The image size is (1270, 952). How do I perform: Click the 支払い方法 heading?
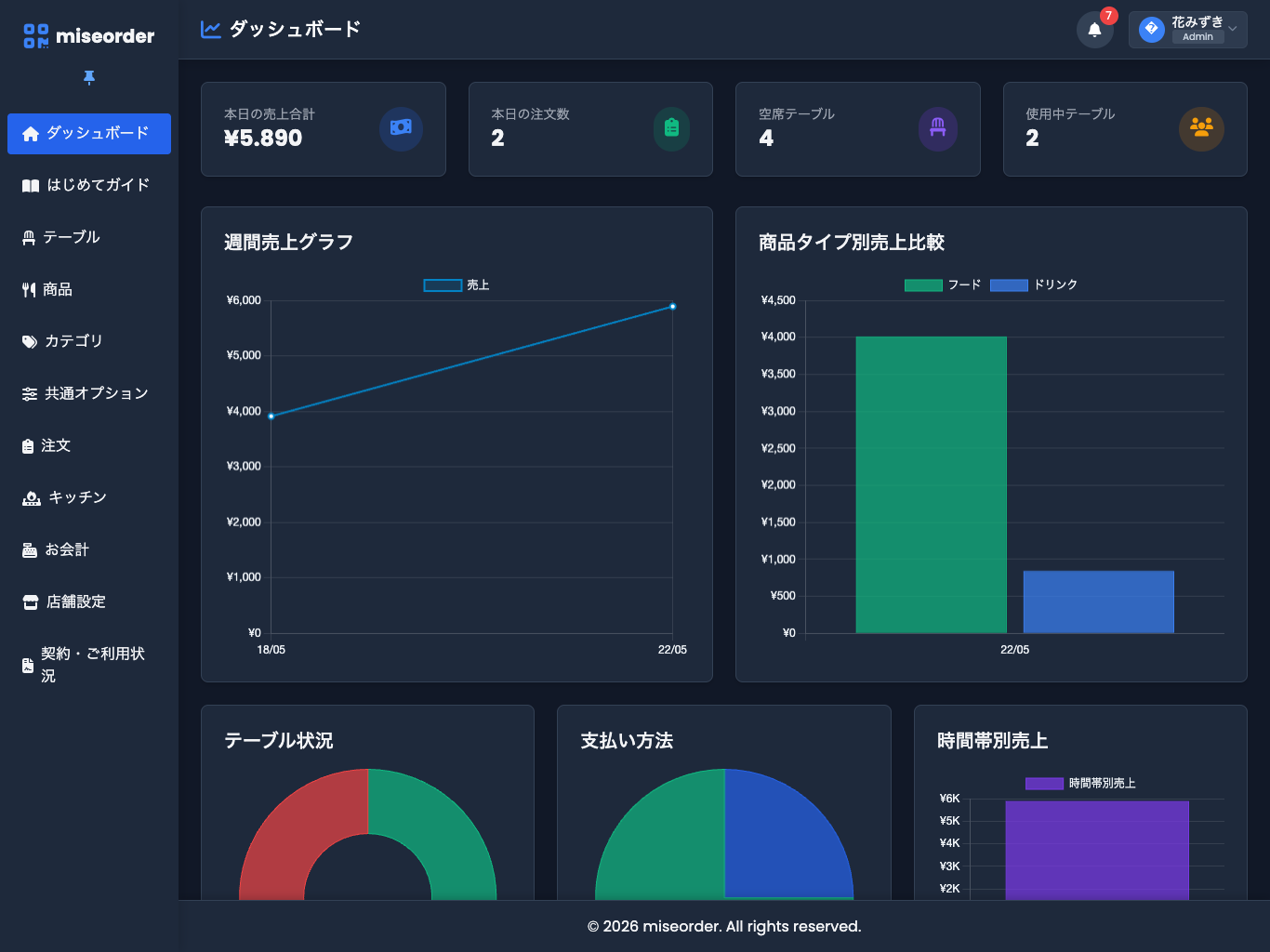pyautogui.click(x=627, y=741)
